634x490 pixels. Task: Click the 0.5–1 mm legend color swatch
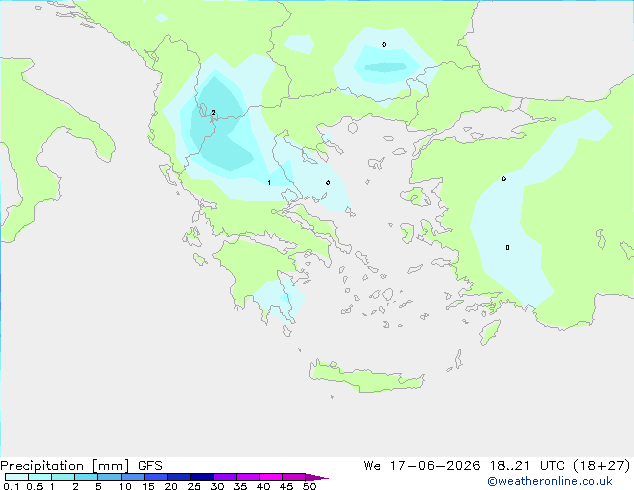pyautogui.click(x=40, y=477)
